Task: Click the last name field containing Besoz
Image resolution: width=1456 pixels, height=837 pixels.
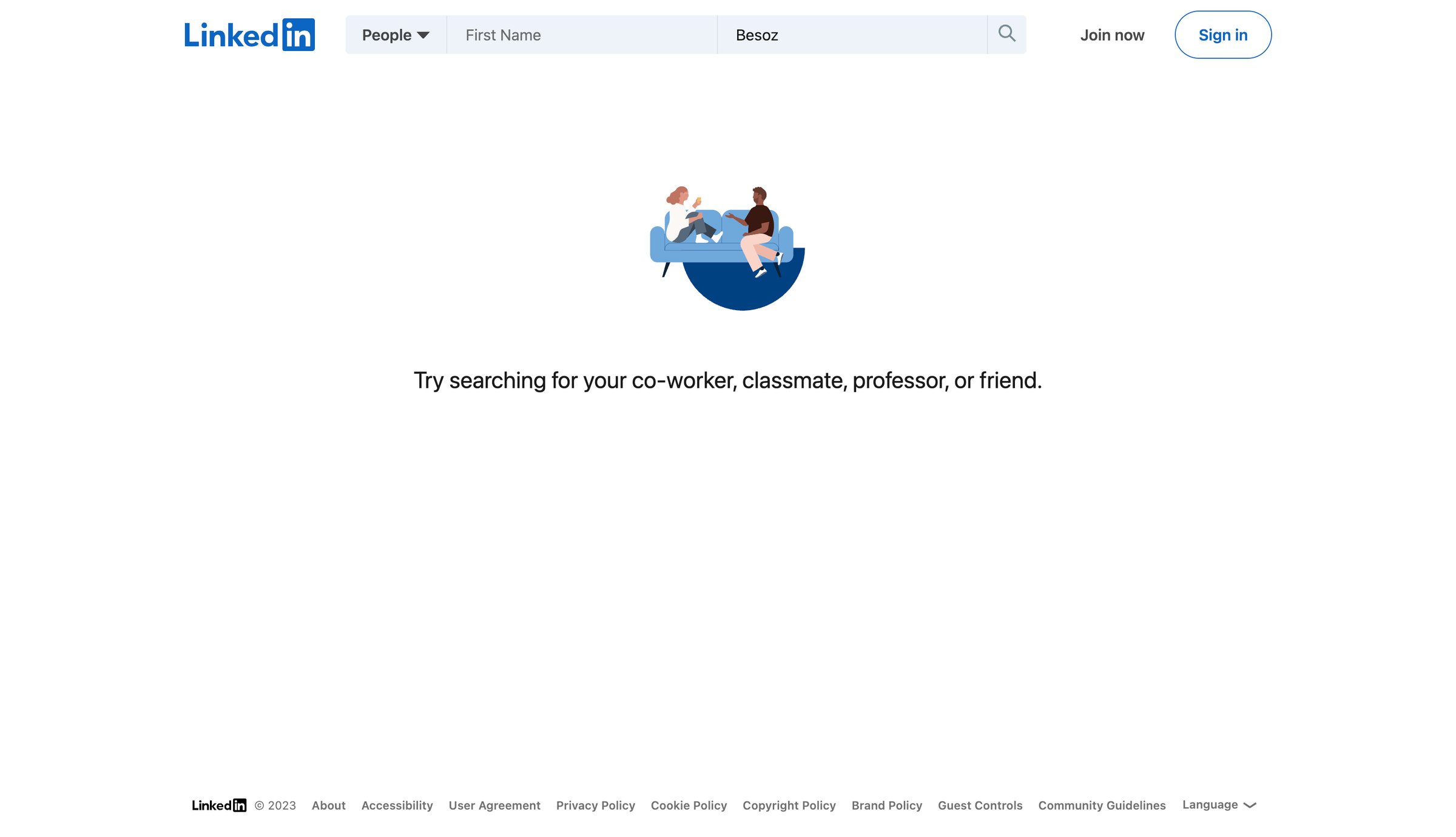Action: [852, 35]
